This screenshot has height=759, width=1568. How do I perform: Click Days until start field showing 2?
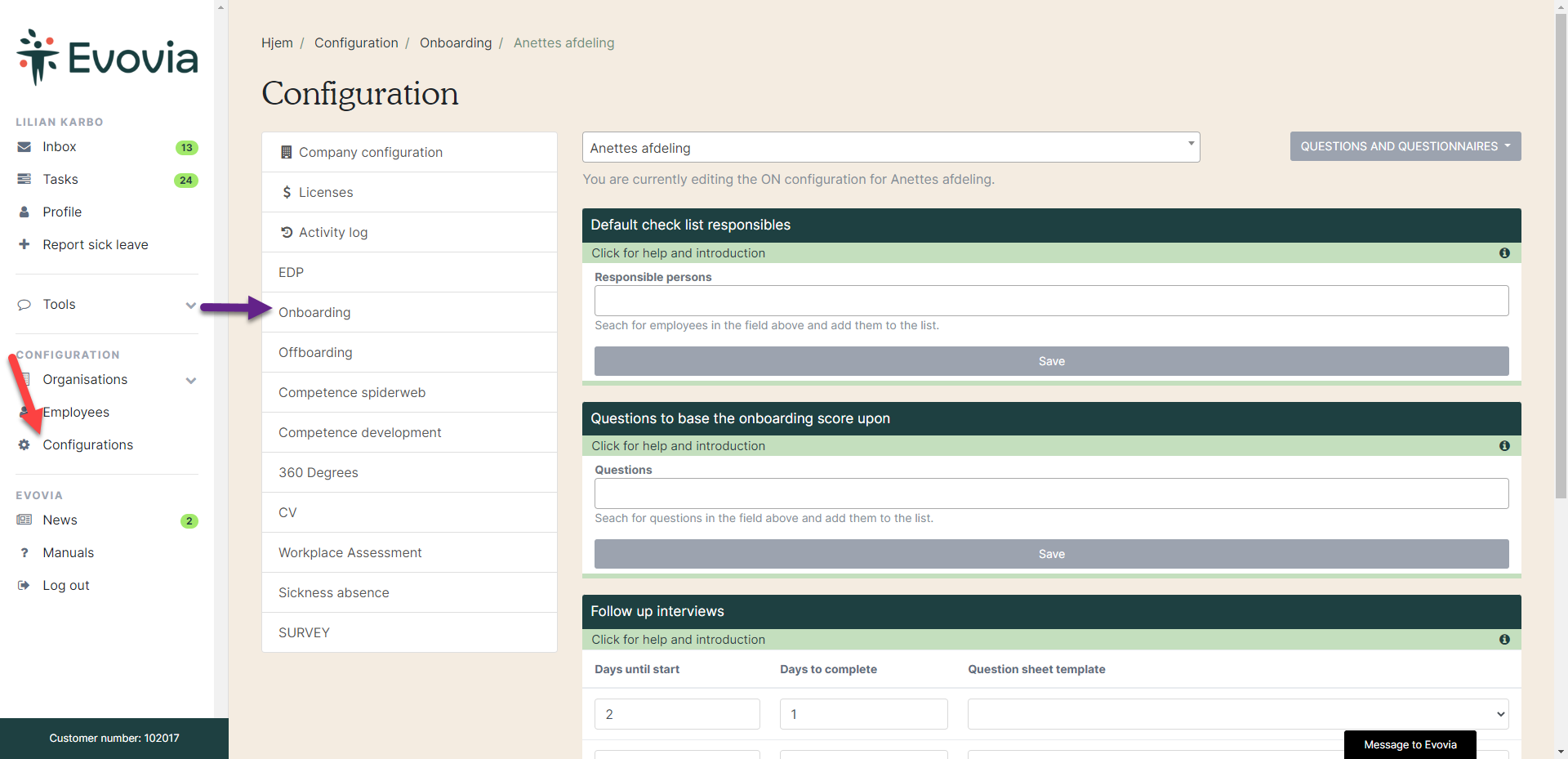[677, 714]
